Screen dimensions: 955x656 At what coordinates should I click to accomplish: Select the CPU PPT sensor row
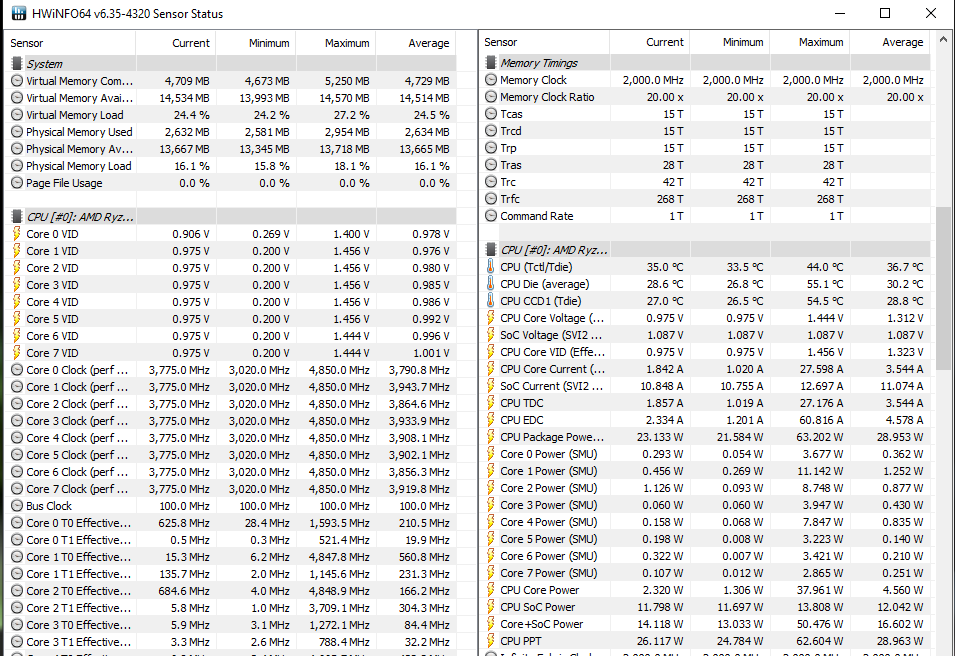click(705, 641)
